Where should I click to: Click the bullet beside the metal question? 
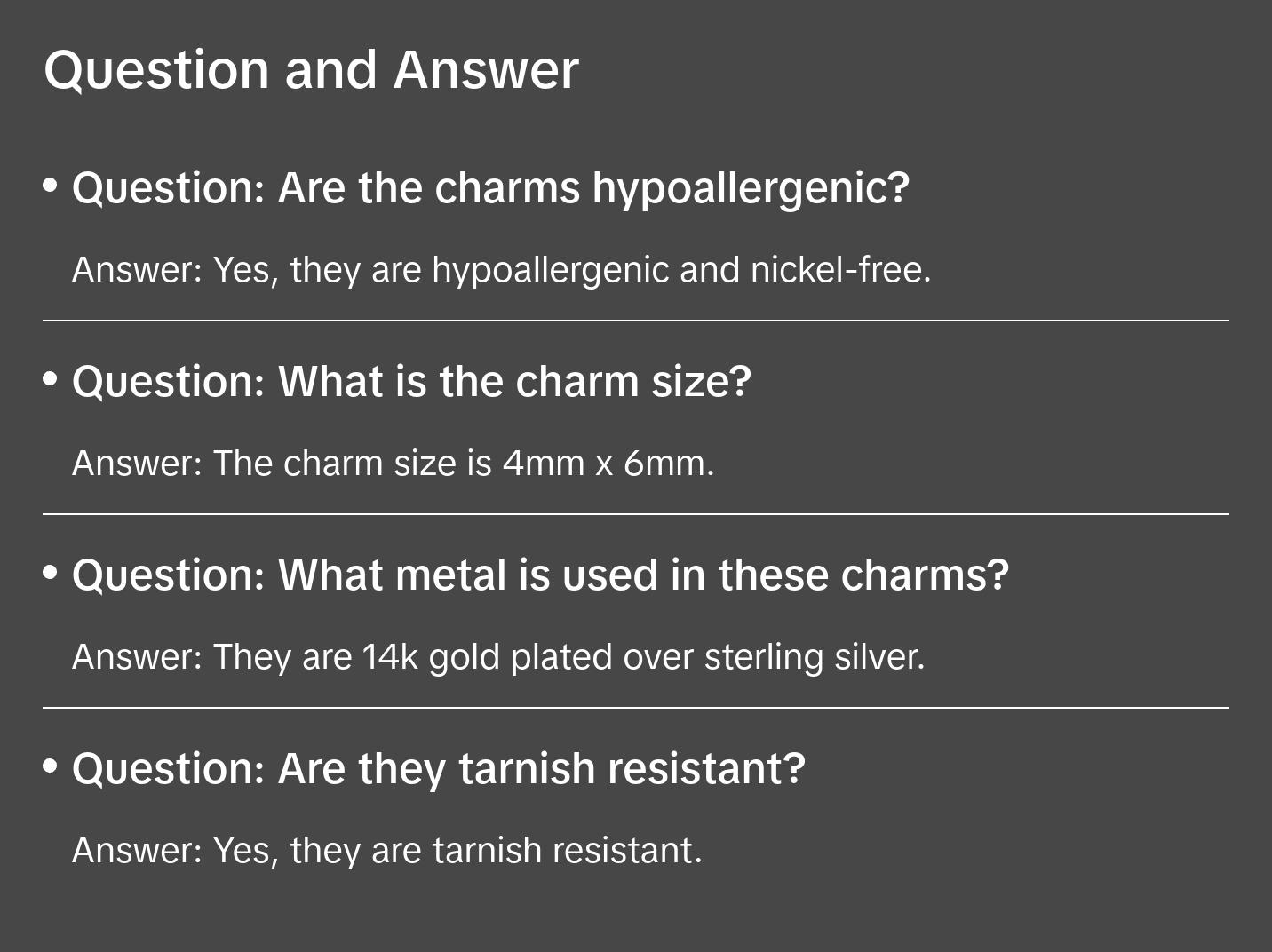point(51,573)
